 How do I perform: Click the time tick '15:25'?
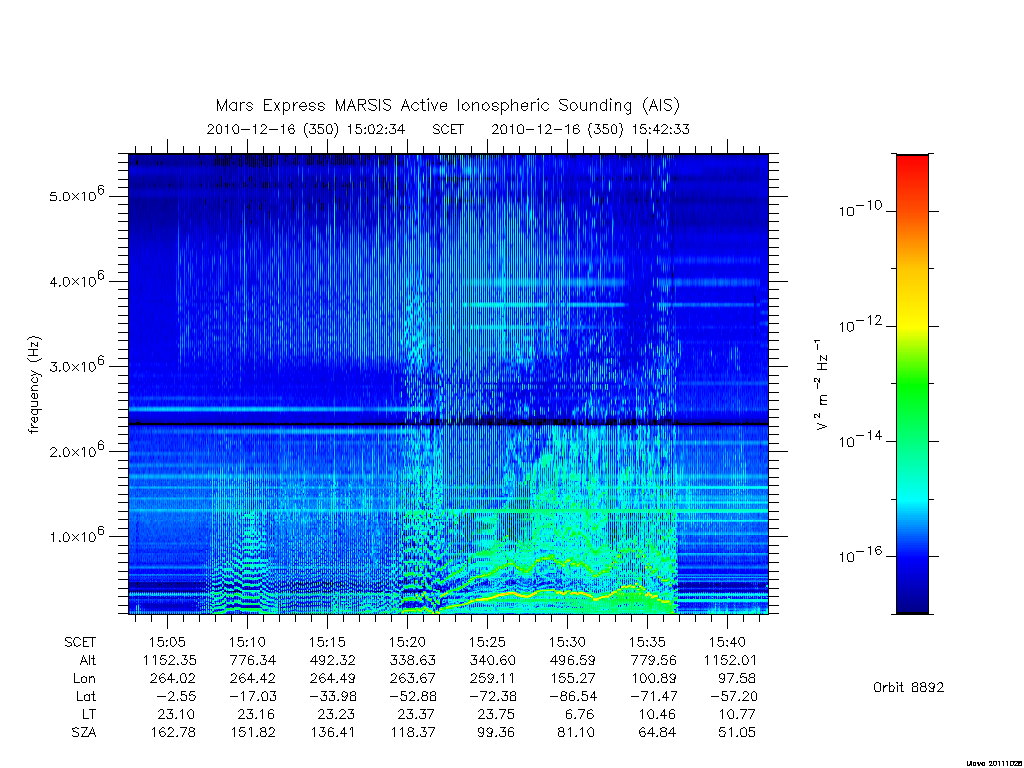click(x=487, y=643)
